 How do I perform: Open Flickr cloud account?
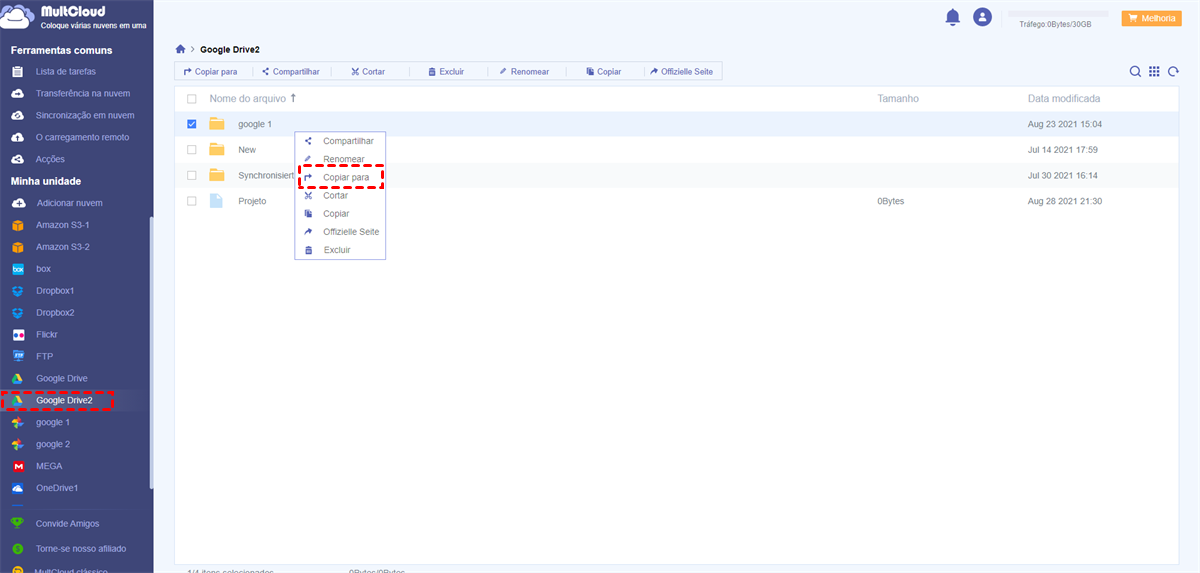(x=47, y=335)
